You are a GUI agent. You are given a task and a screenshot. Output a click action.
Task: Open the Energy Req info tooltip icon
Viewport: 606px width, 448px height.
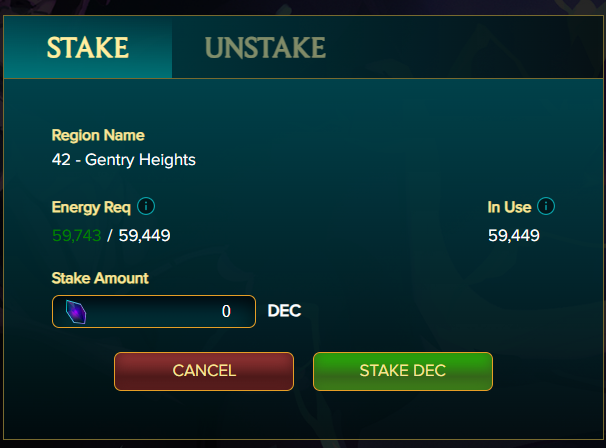pos(146,206)
